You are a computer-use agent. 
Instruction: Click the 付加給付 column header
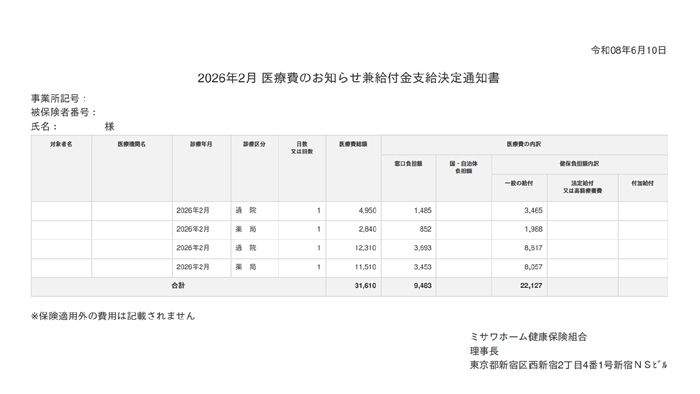point(642,183)
